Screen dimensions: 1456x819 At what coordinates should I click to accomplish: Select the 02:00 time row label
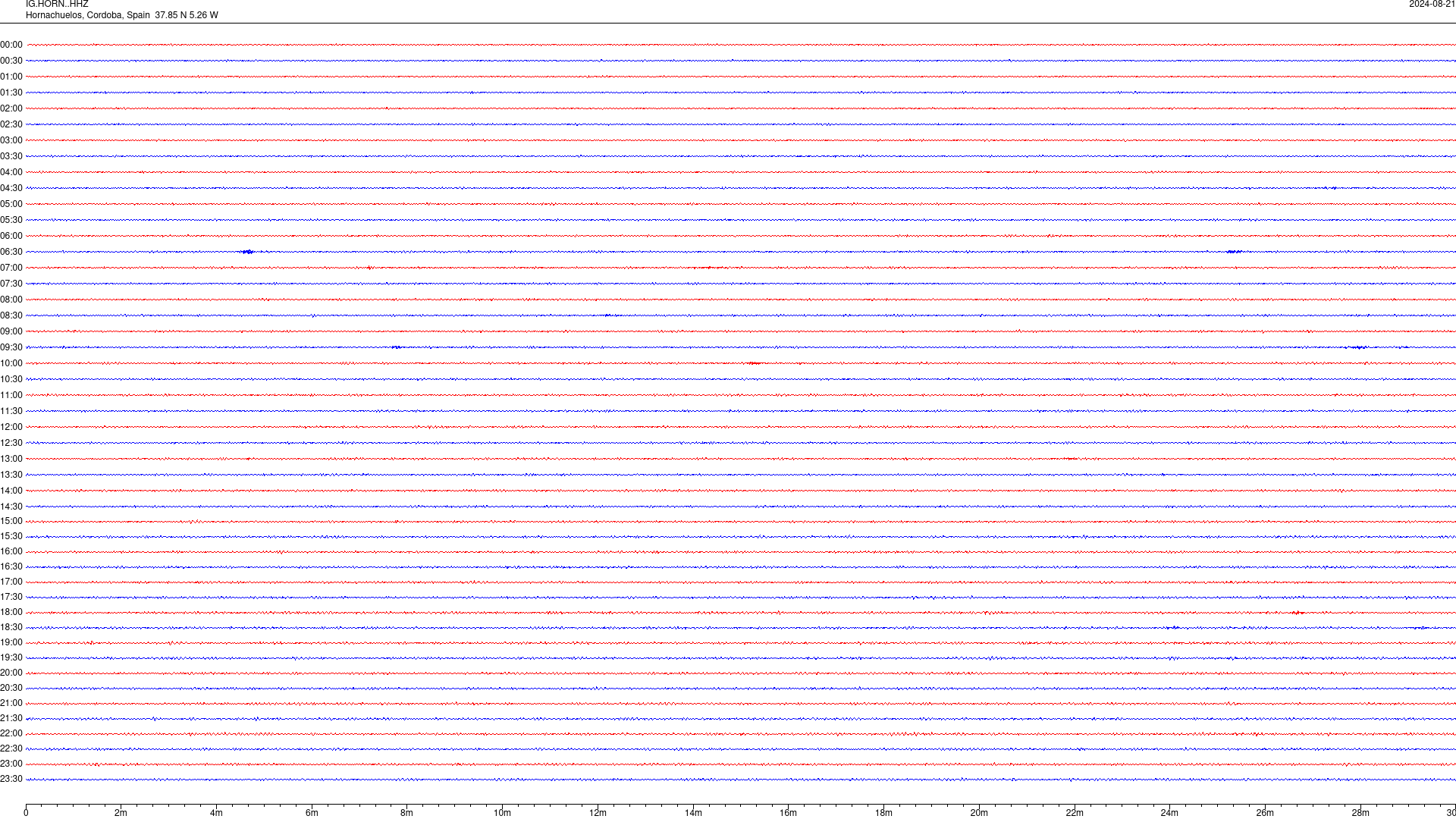11,108
